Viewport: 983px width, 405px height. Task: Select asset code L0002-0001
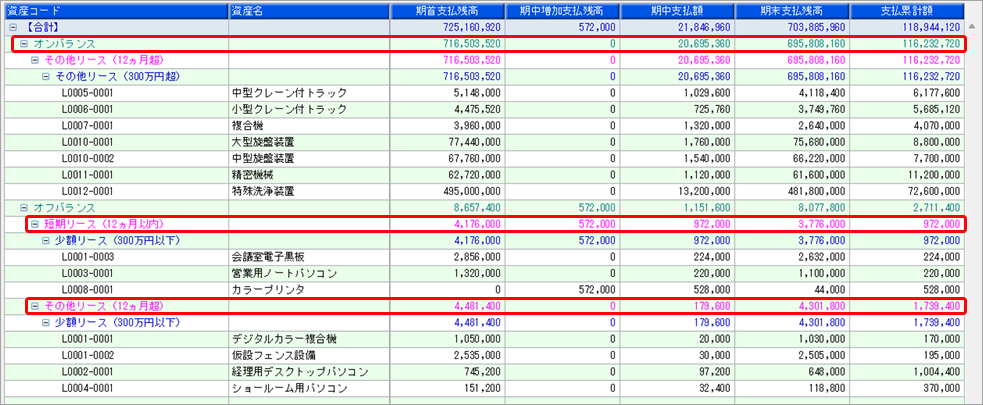coord(88,372)
